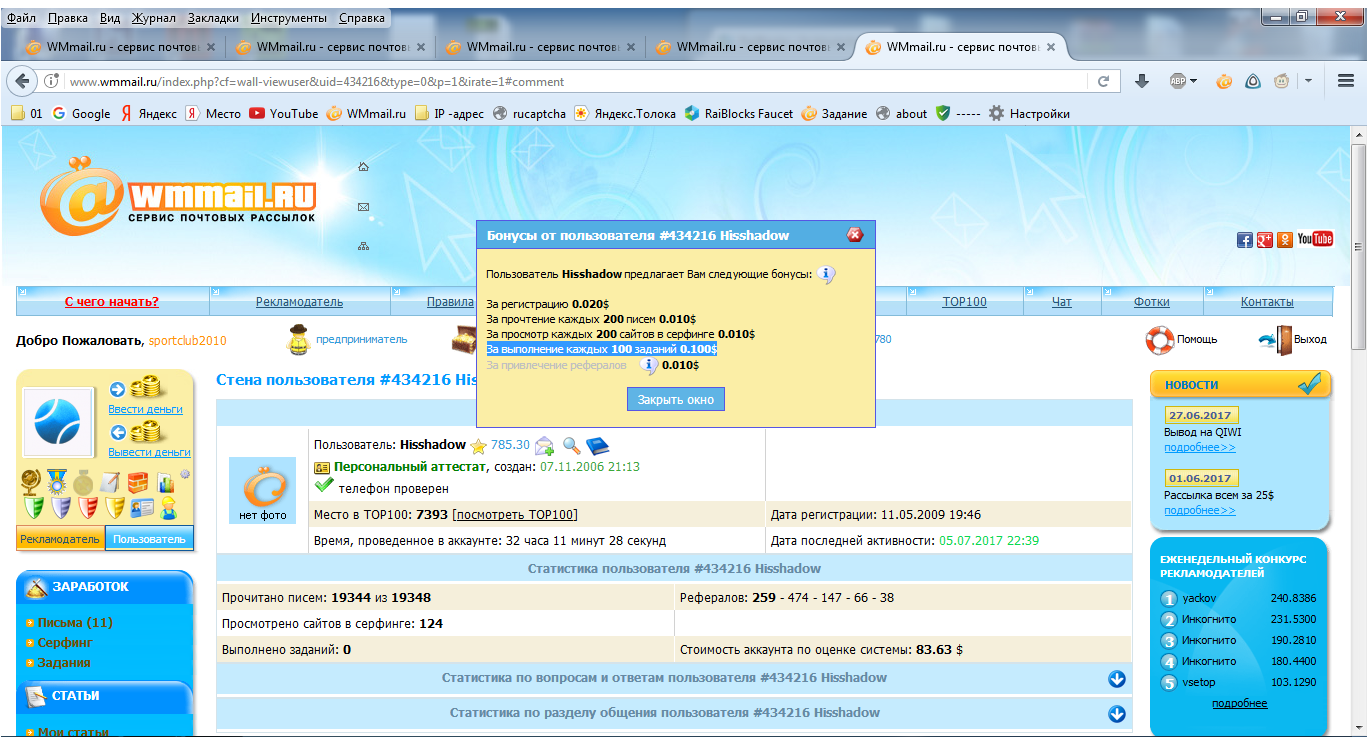
Task: Open the Журнал menu
Action: pyautogui.click(x=152, y=18)
